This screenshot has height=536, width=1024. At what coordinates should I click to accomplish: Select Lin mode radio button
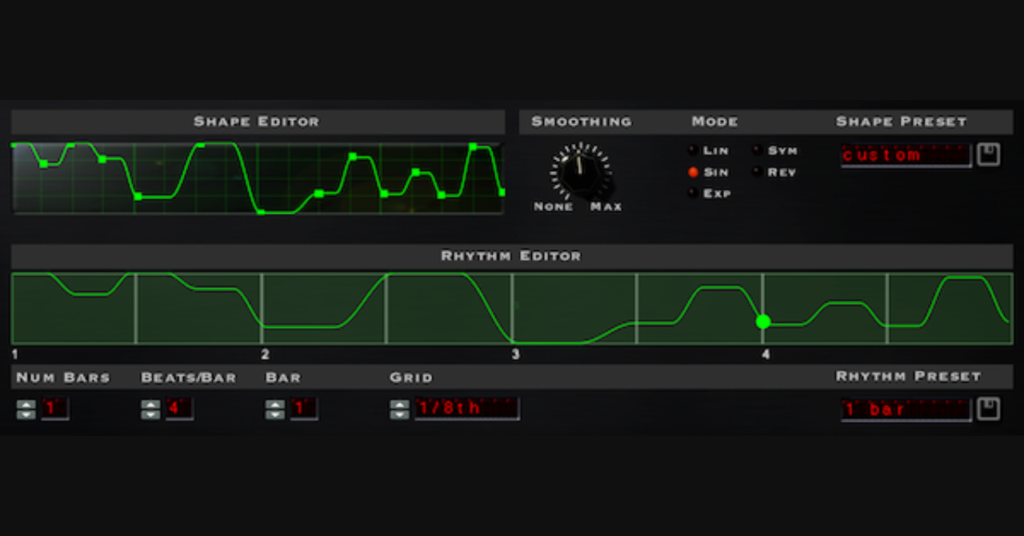693,151
